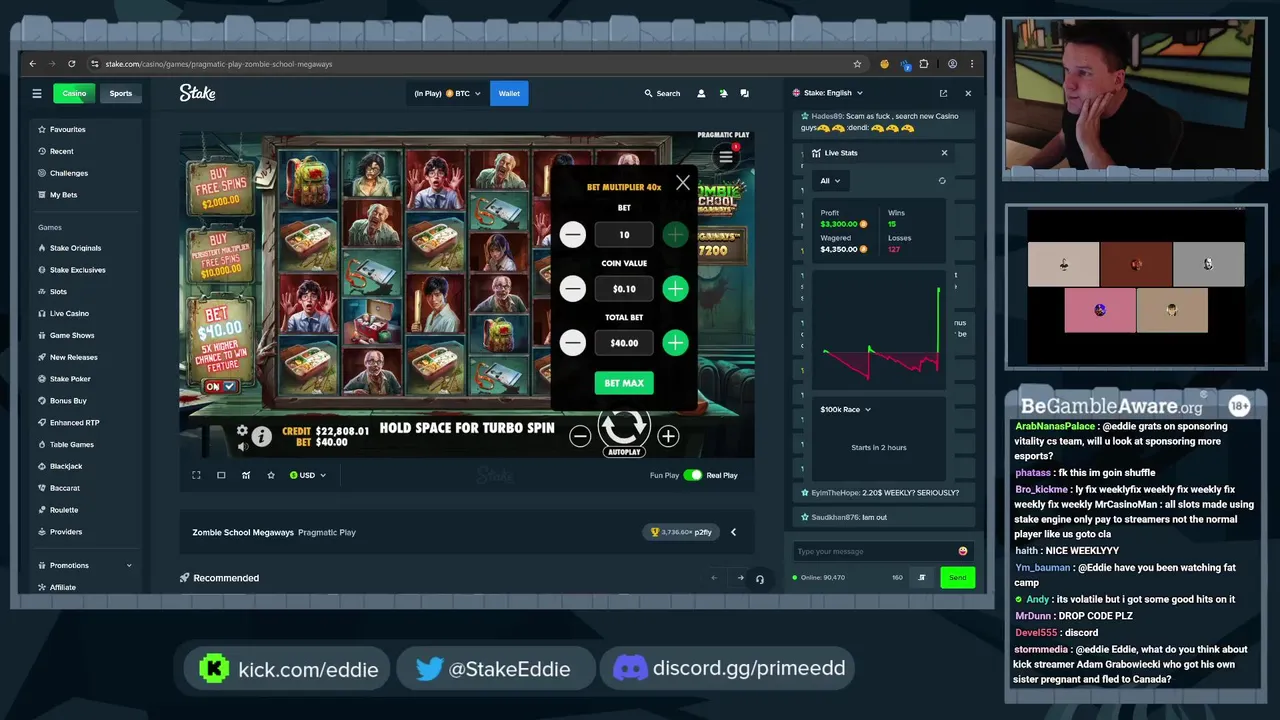Open the USD currency dropdown
1280x720 pixels.
click(x=308, y=475)
